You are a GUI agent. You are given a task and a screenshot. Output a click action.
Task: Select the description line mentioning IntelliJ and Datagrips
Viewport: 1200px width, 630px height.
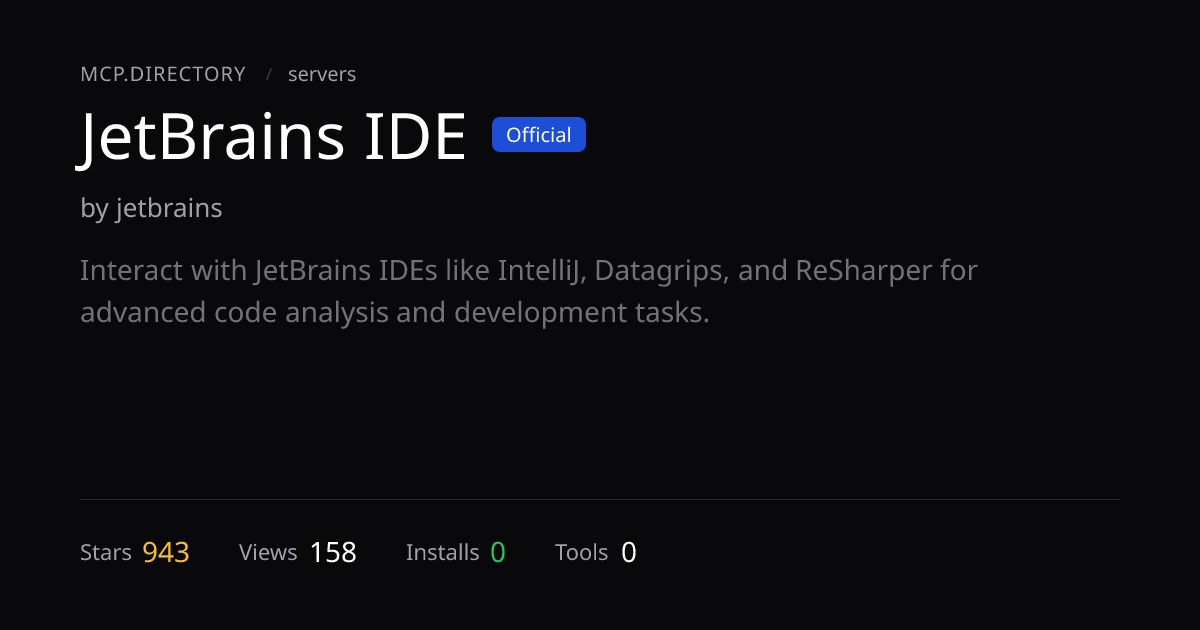529,271
